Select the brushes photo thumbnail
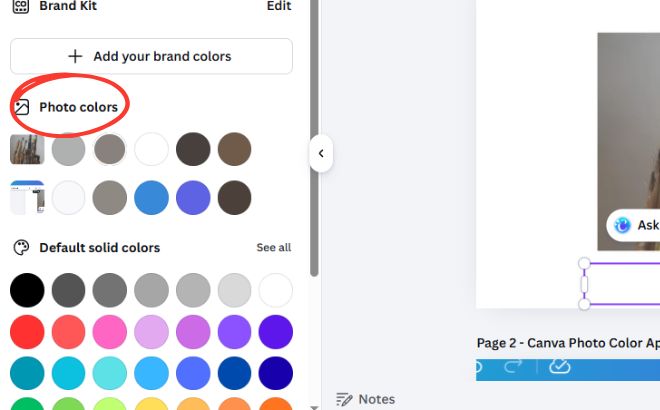Screen dimensions: 660x410 (x=27, y=149)
